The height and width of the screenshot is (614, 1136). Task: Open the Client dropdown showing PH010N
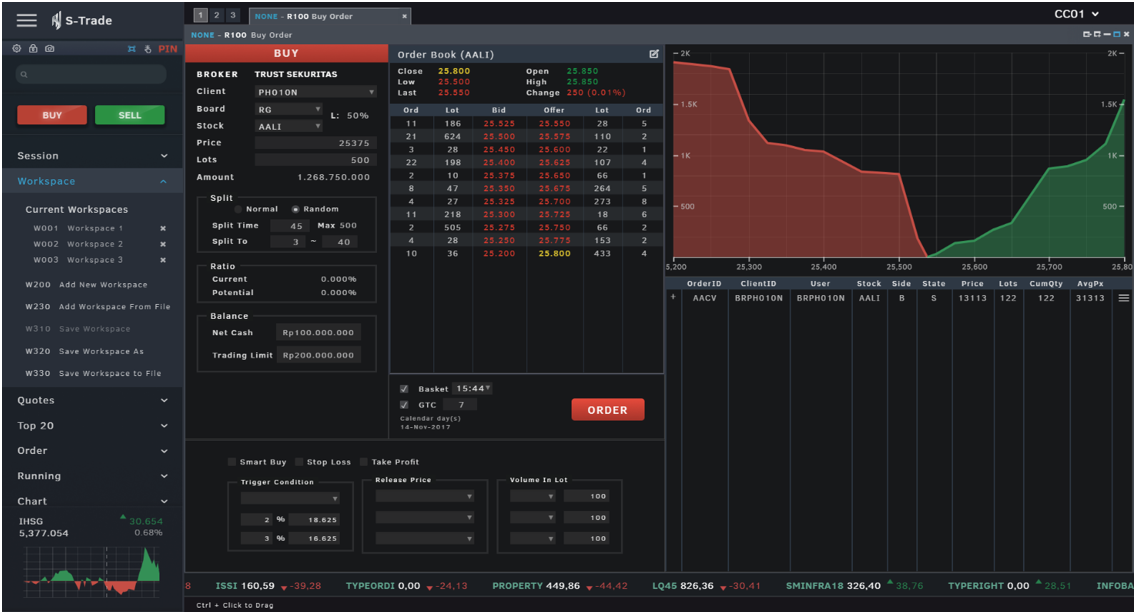tap(315, 92)
